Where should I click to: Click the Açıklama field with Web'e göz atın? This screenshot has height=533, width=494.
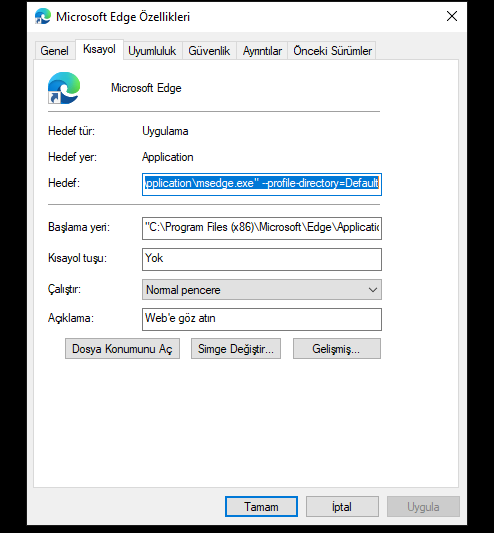(x=262, y=319)
